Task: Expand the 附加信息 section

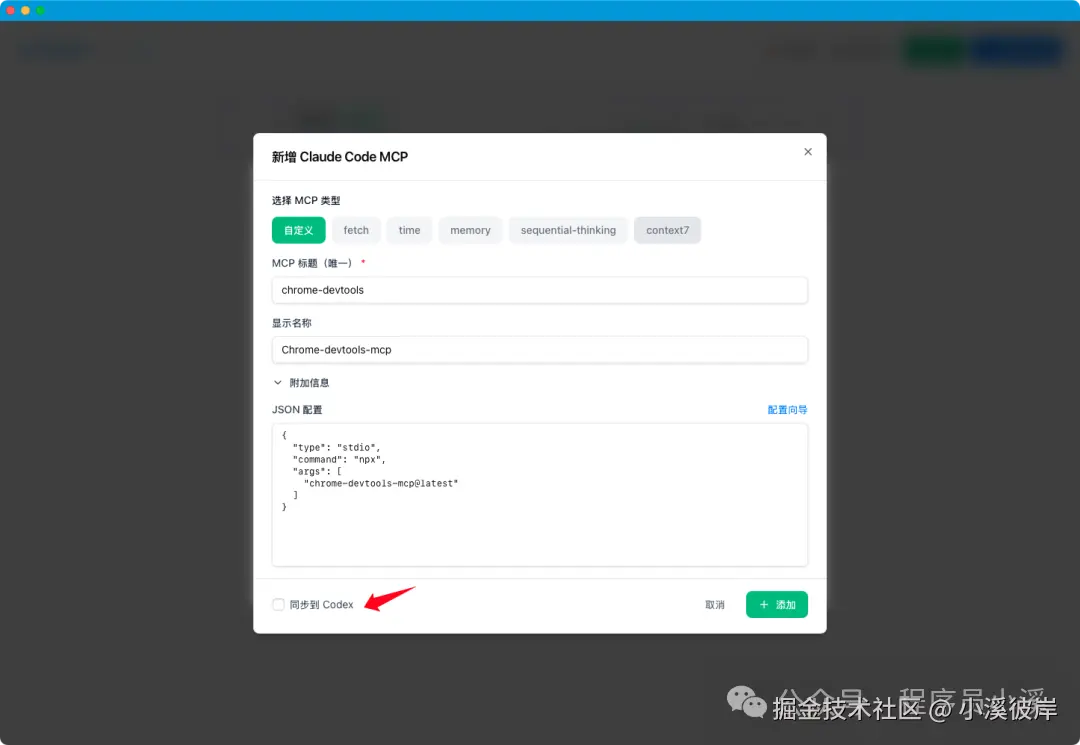Action: [x=301, y=383]
